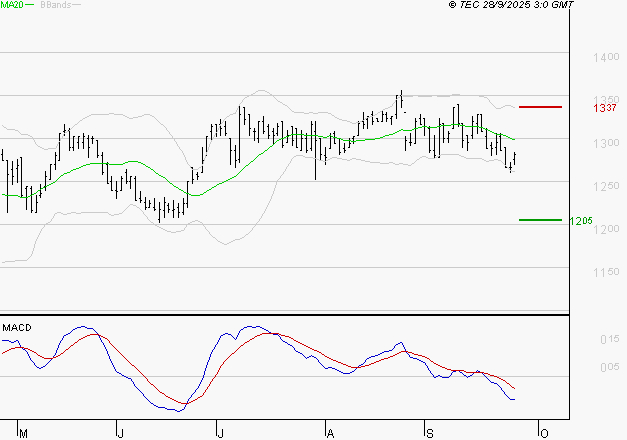
Task: Click the 1150 price axis label
Action: [606, 272]
